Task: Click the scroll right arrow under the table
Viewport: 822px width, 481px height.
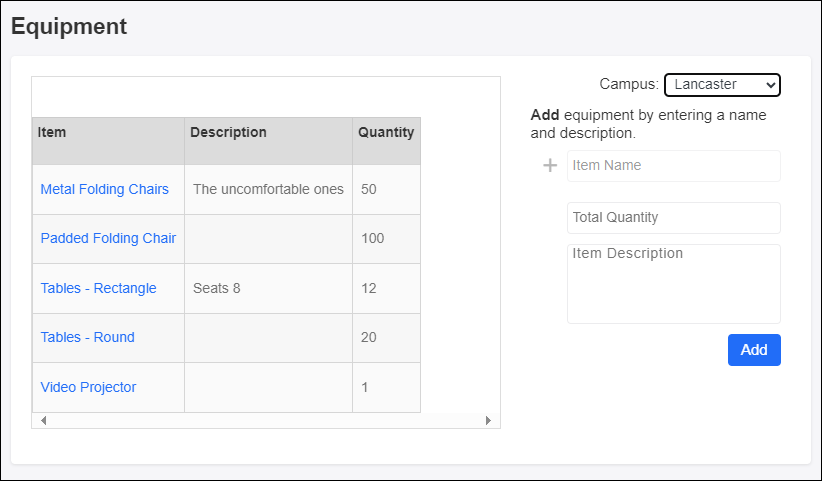Action: 488,421
